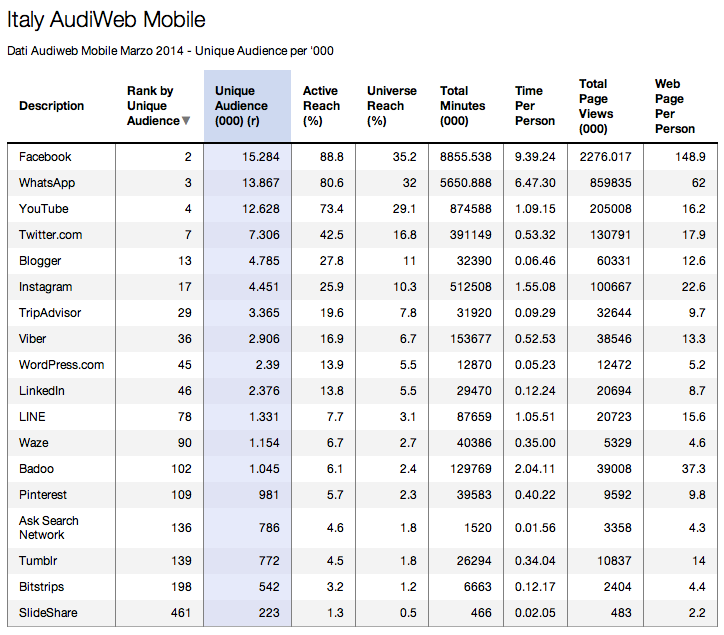
Task: Click LinkedIn's time per person 0.12.24
Action: [x=535, y=391]
